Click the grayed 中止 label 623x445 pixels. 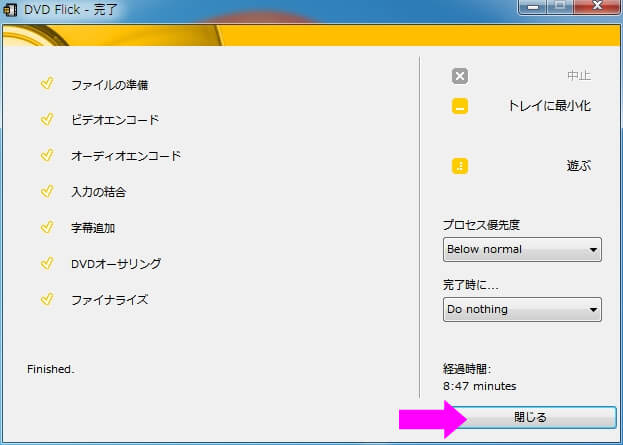(x=579, y=75)
